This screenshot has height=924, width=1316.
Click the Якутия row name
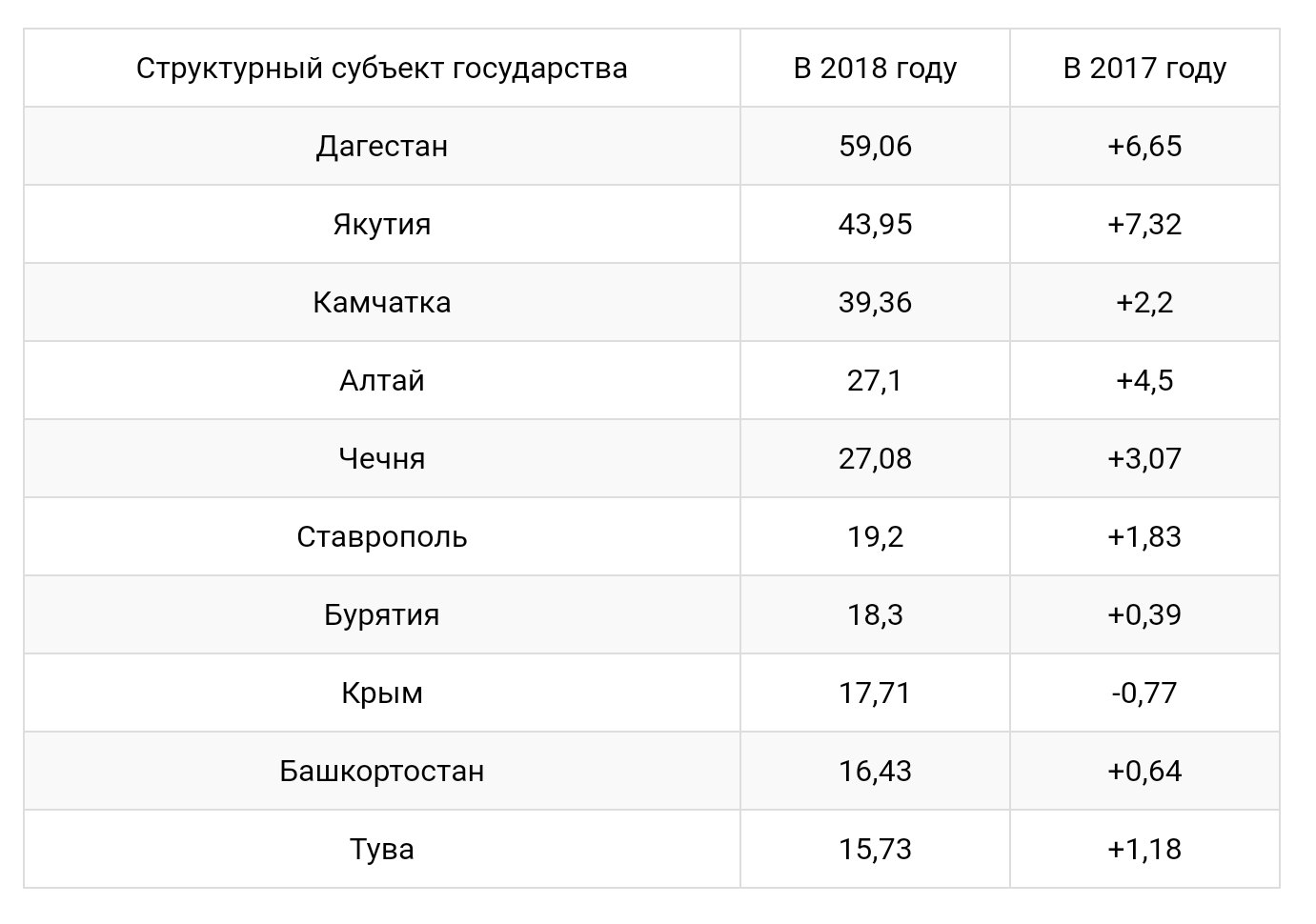[382, 224]
